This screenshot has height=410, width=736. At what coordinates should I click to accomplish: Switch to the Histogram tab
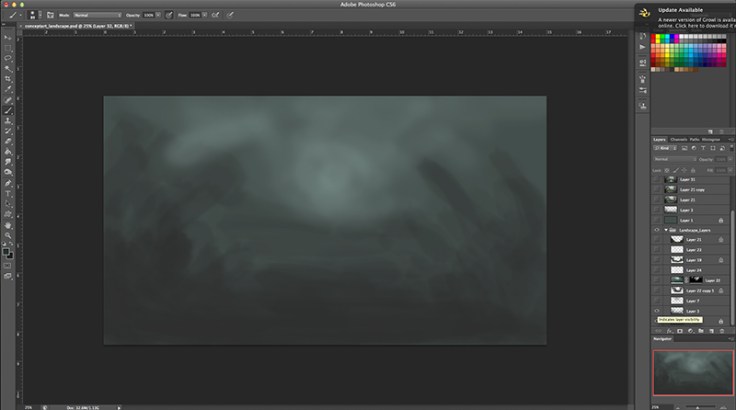(x=711, y=139)
